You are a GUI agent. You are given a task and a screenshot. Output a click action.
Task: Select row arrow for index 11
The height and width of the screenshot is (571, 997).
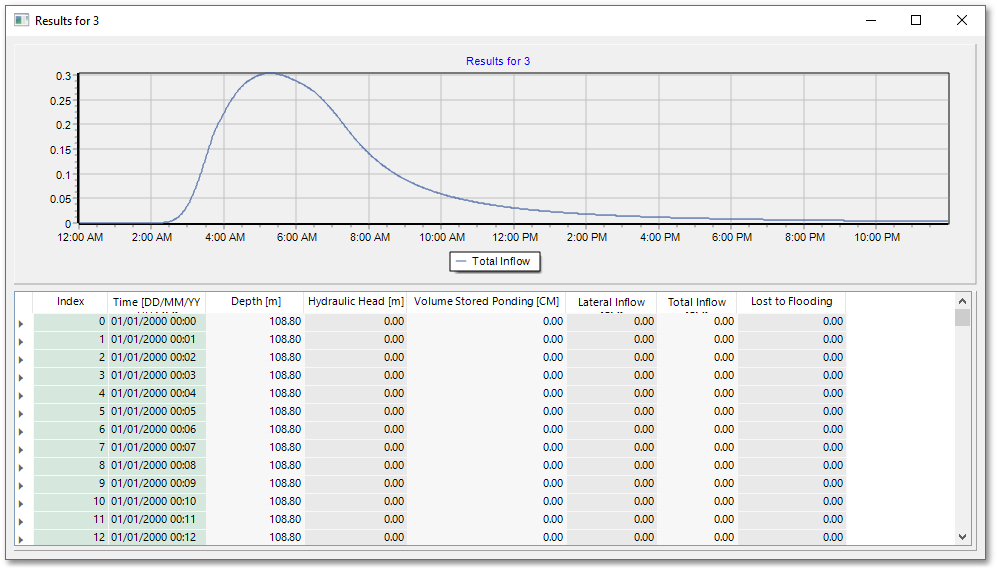click(x=21, y=521)
